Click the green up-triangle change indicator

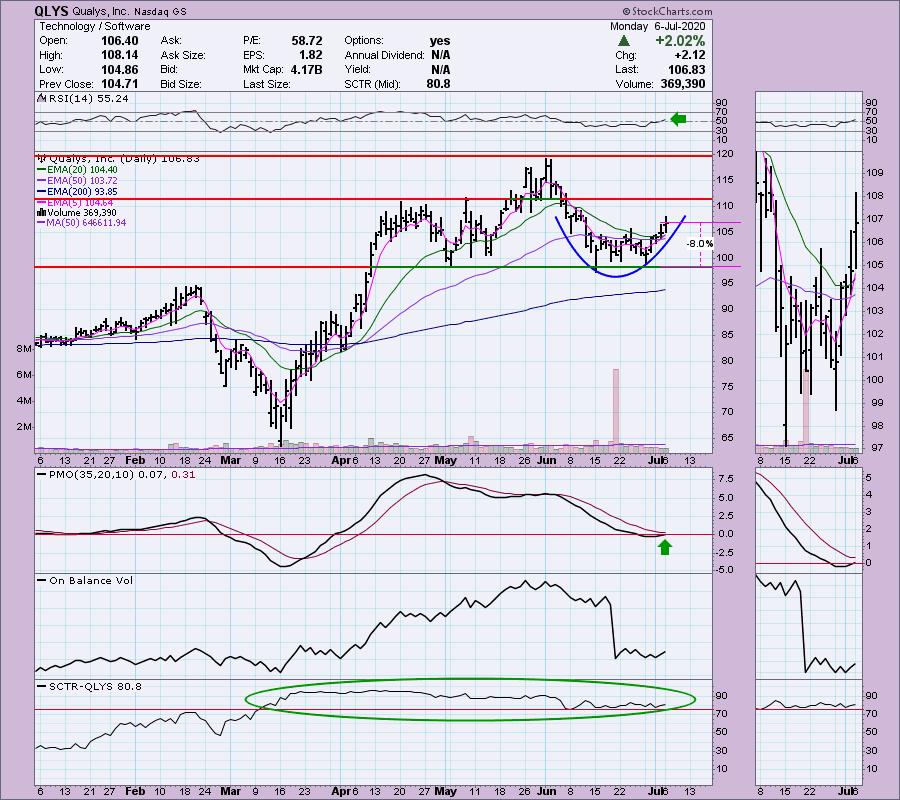tap(624, 41)
